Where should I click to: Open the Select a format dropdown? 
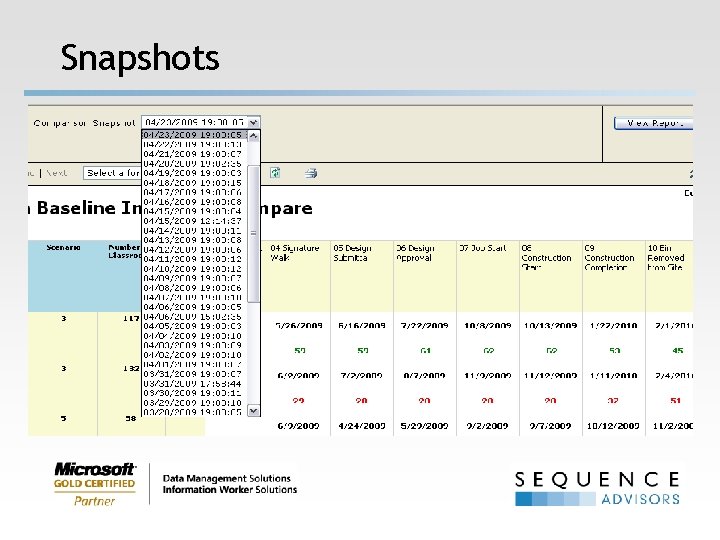coord(112,173)
